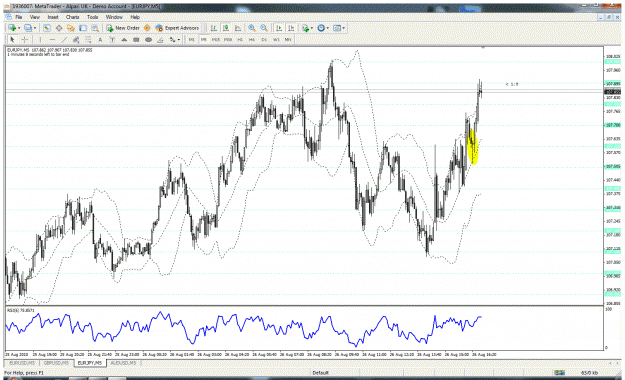Switch chart to M15 timeframe

coord(216,39)
